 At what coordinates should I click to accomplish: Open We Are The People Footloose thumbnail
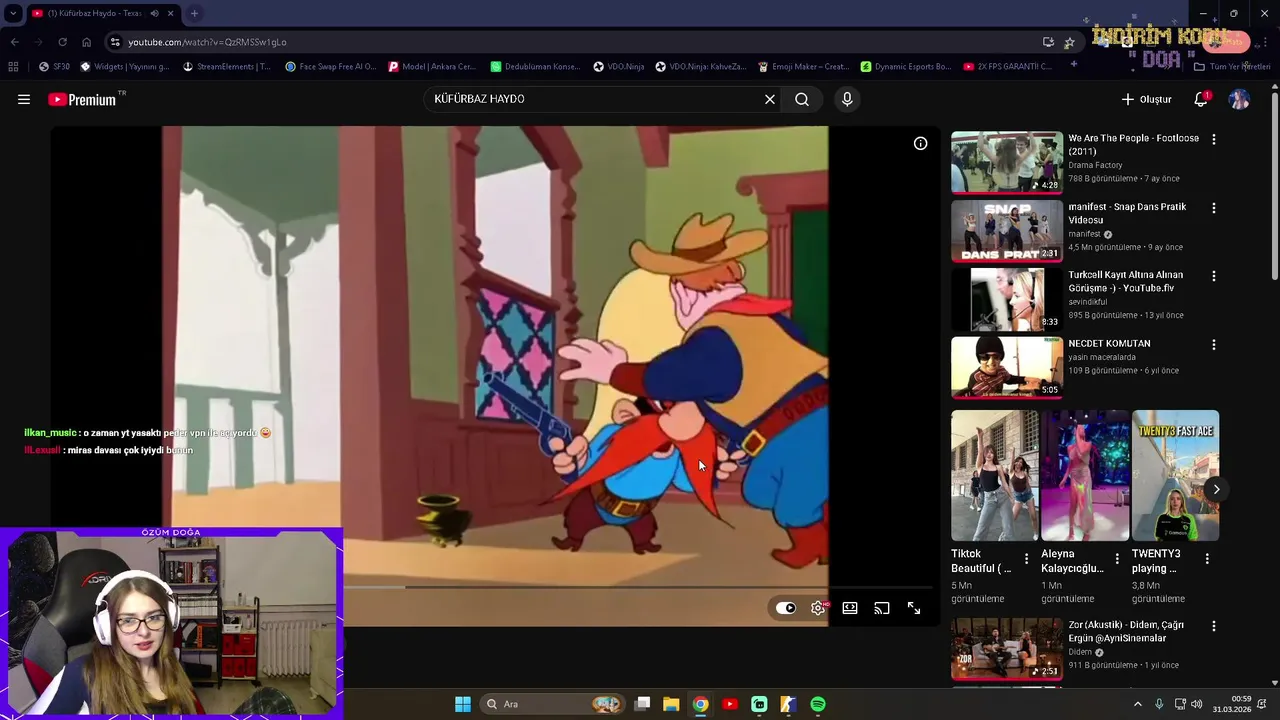pos(1007,162)
